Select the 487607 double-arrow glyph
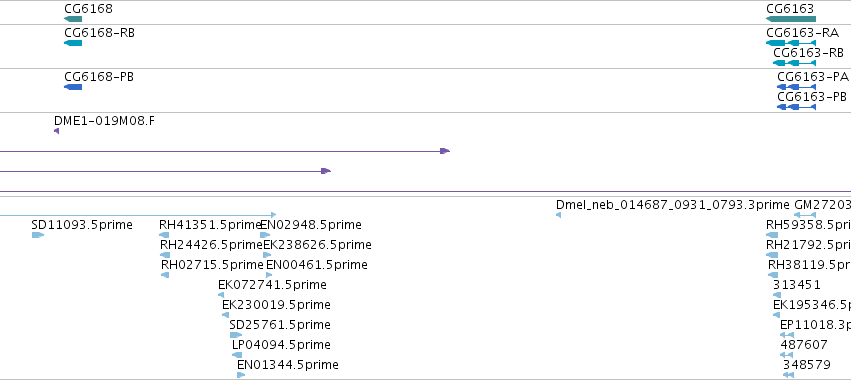Screen dimensions: 851x380 [786, 355]
